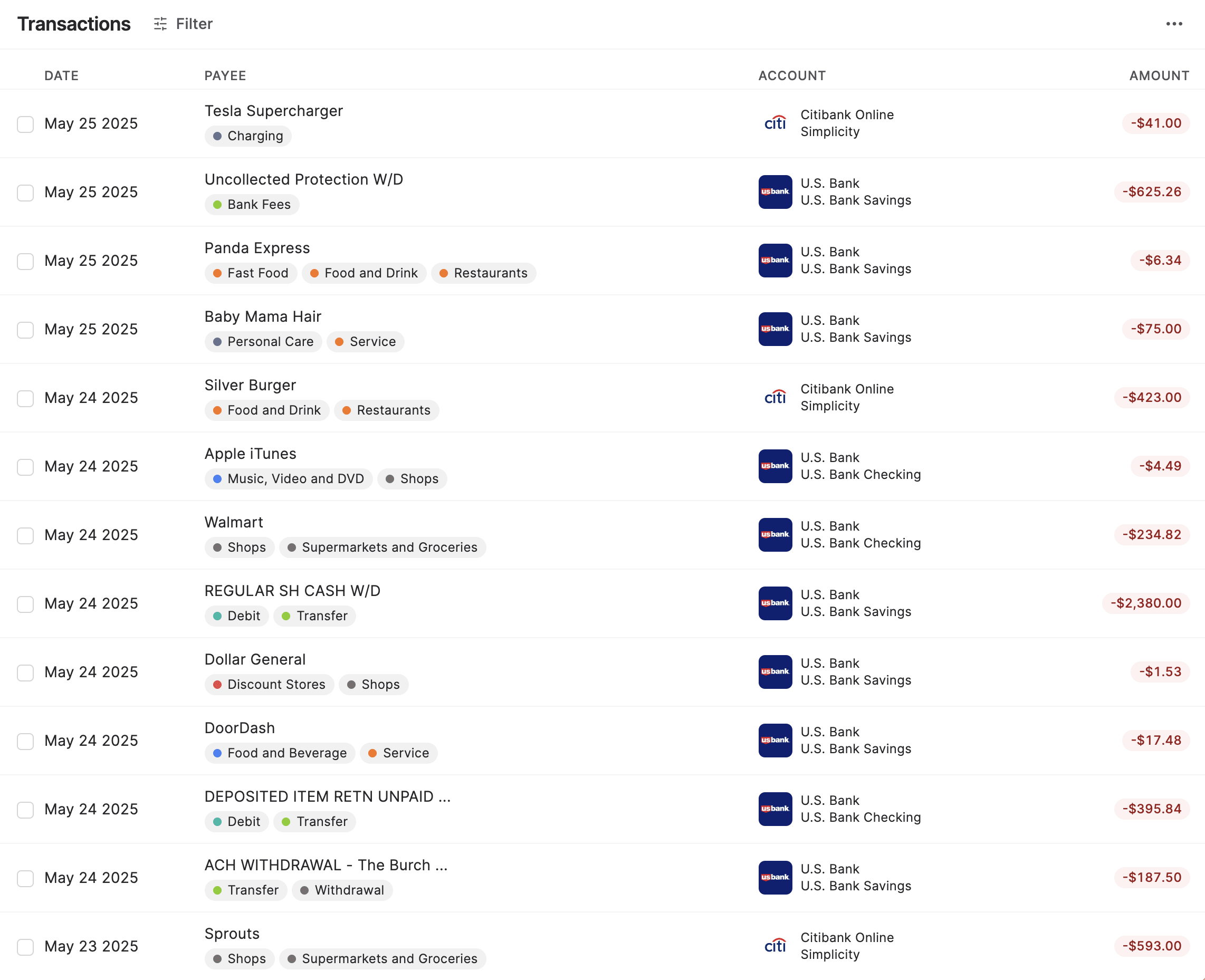Click the Withdrawal tag on ACH WITHDRAWAL row
The height and width of the screenshot is (980, 1205).
(342, 890)
